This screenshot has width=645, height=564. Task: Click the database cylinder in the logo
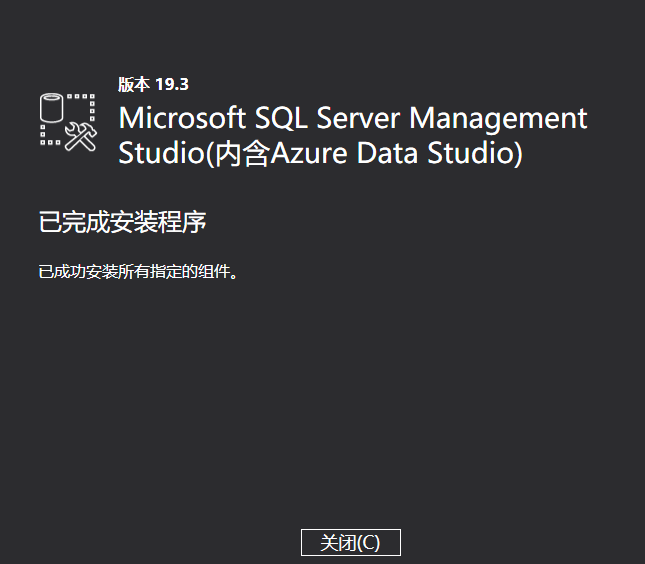pyautogui.click(x=51, y=106)
